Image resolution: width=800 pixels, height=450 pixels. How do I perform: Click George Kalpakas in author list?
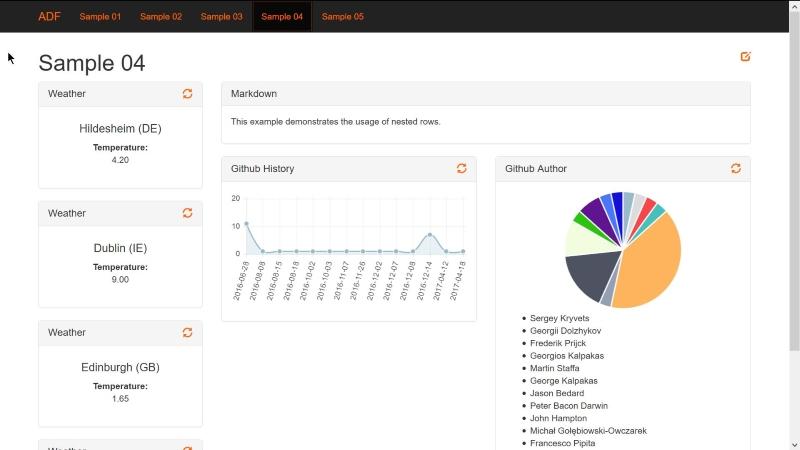(563, 381)
